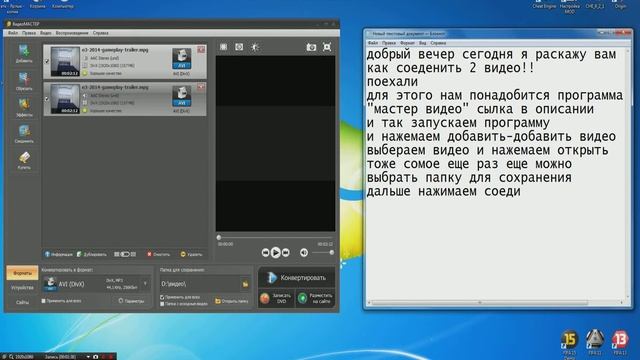
Task: Click Открыть папку (open folder)
Action: click(231, 301)
